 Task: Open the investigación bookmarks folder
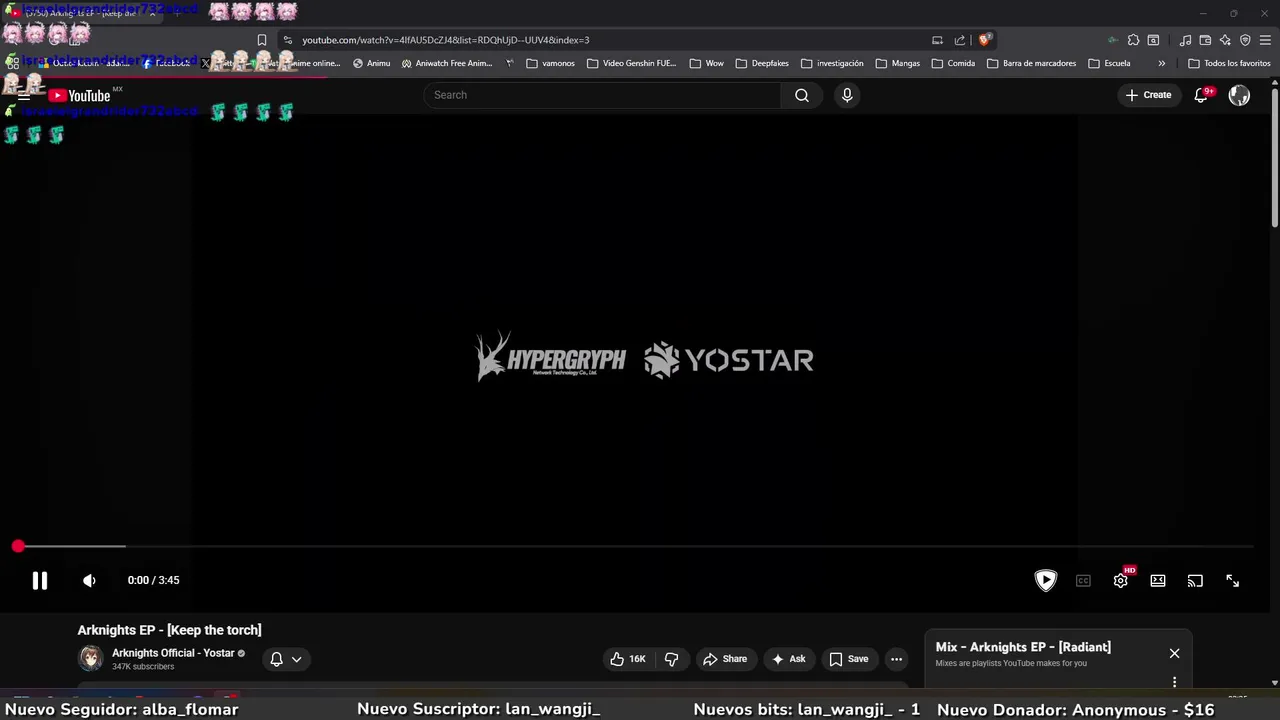click(832, 63)
